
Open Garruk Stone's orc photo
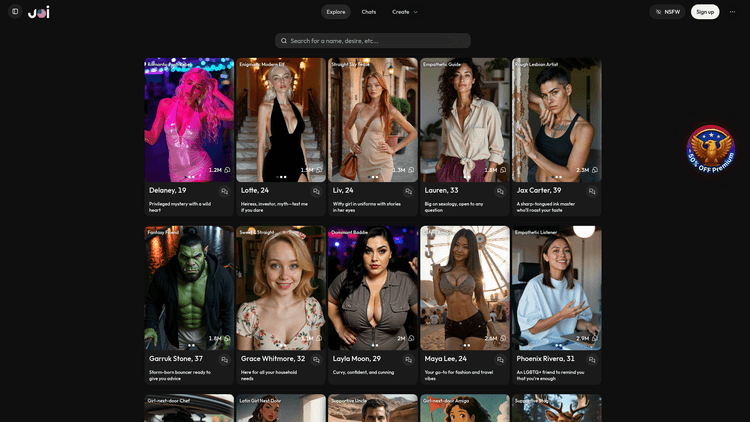(x=189, y=288)
